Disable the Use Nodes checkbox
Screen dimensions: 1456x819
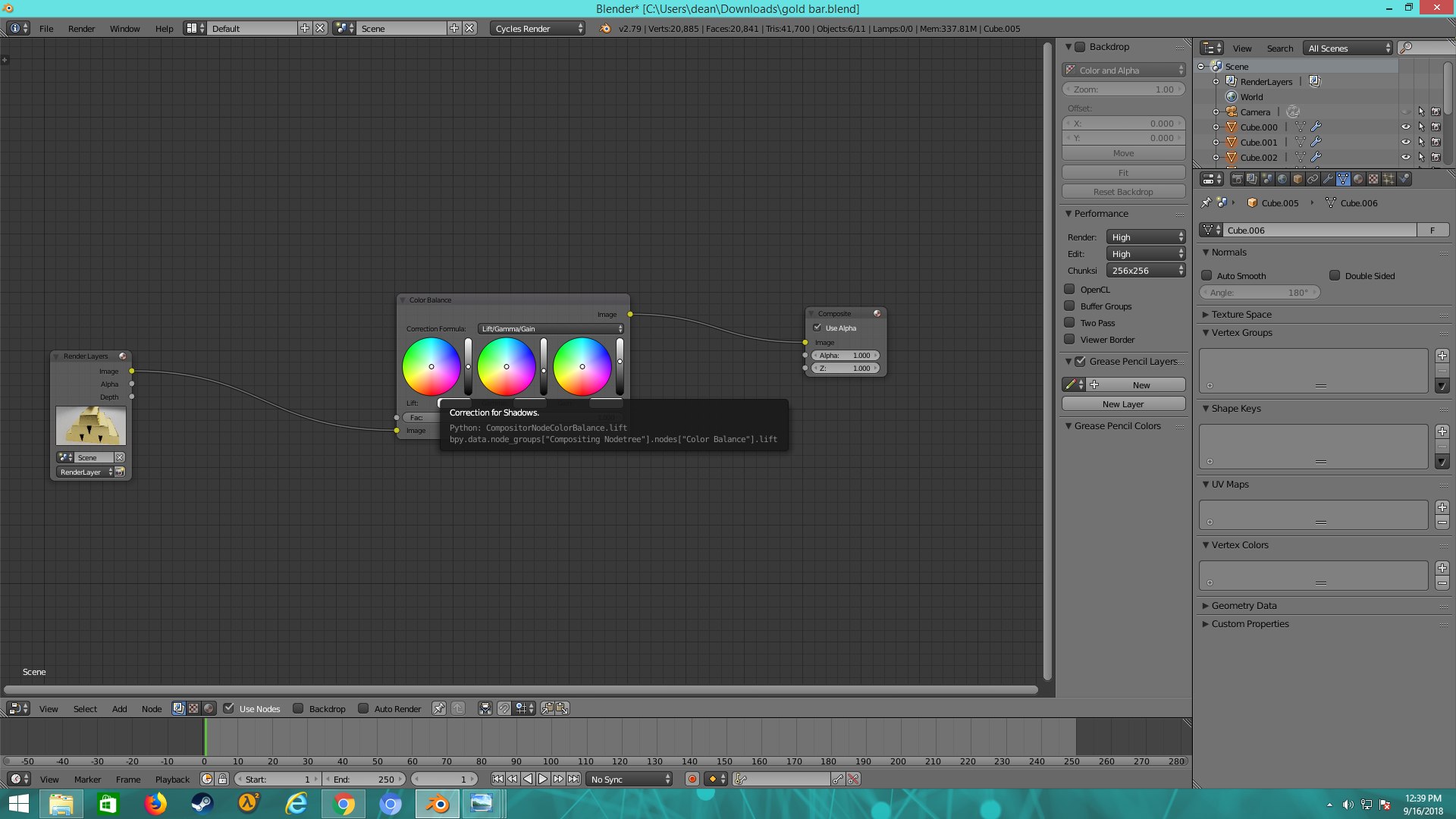click(x=229, y=708)
